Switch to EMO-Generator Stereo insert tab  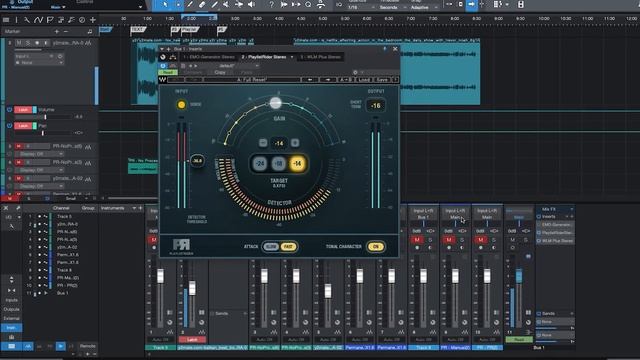pyautogui.click(x=209, y=57)
